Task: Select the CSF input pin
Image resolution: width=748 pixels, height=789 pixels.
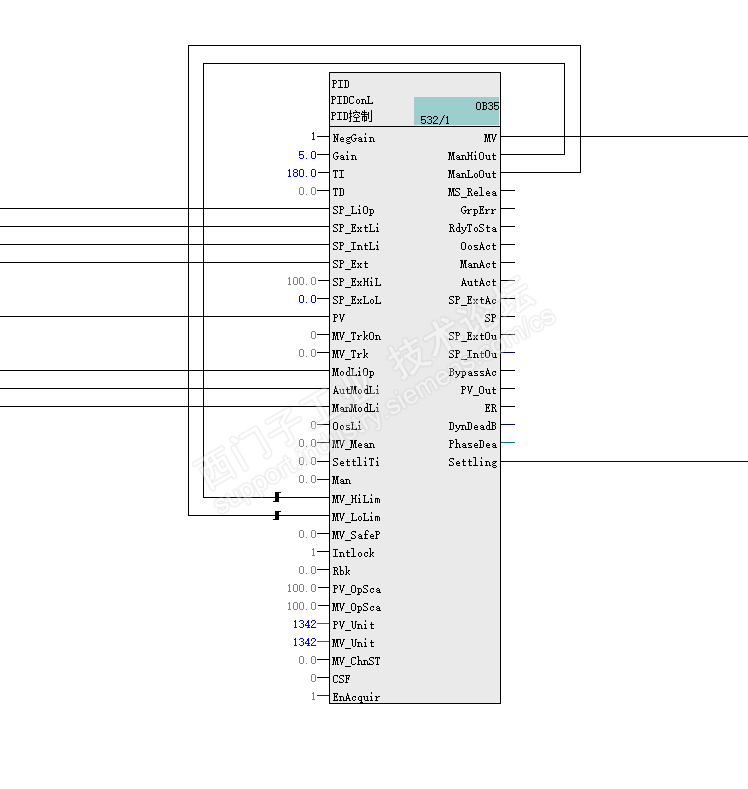Action: click(x=341, y=679)
